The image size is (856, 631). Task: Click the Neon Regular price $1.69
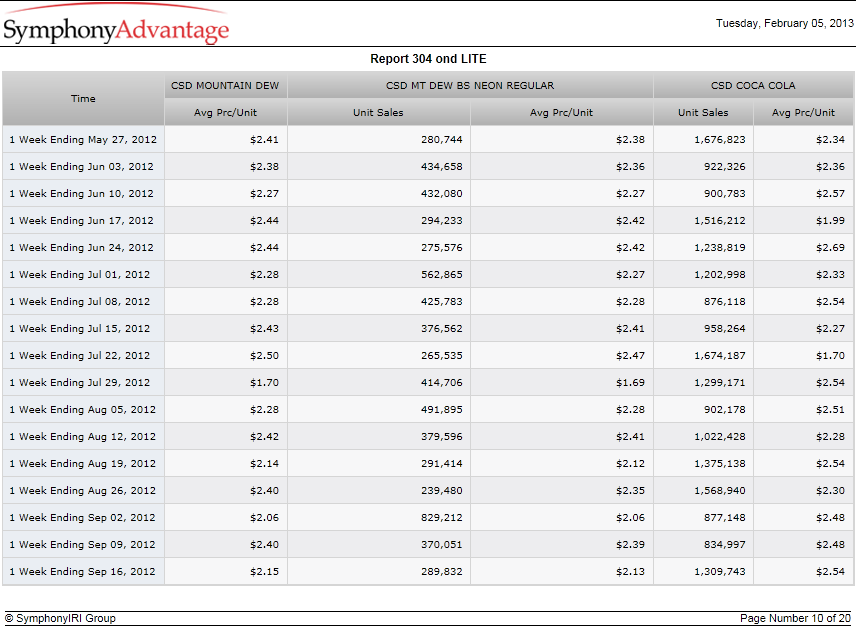(630, 383)
